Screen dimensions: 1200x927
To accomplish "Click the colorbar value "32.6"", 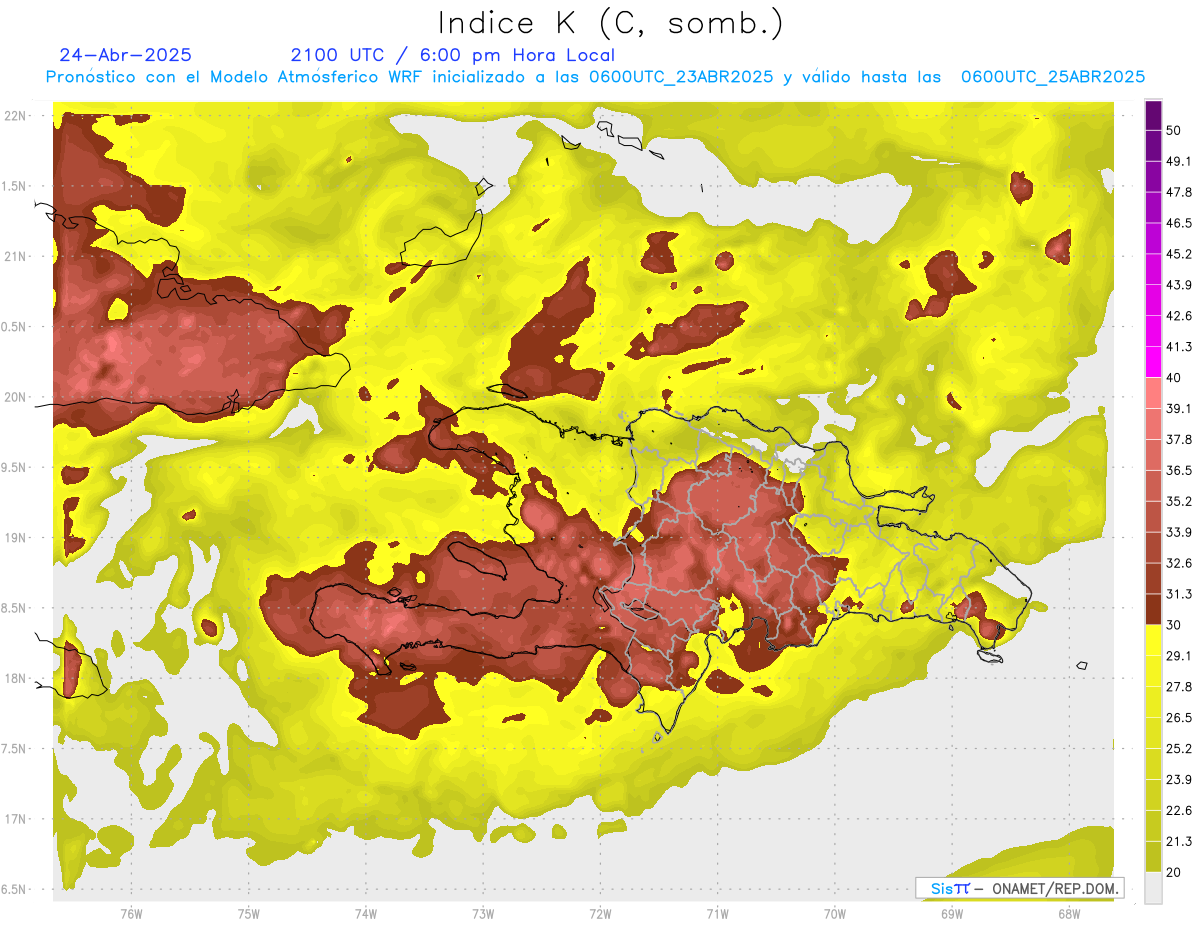I will pyautogui.click(x=1178, y=563).
